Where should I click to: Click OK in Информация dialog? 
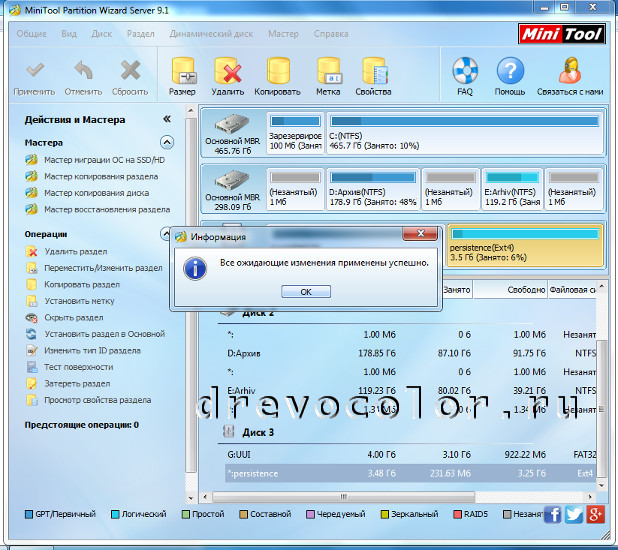point(306,292)
